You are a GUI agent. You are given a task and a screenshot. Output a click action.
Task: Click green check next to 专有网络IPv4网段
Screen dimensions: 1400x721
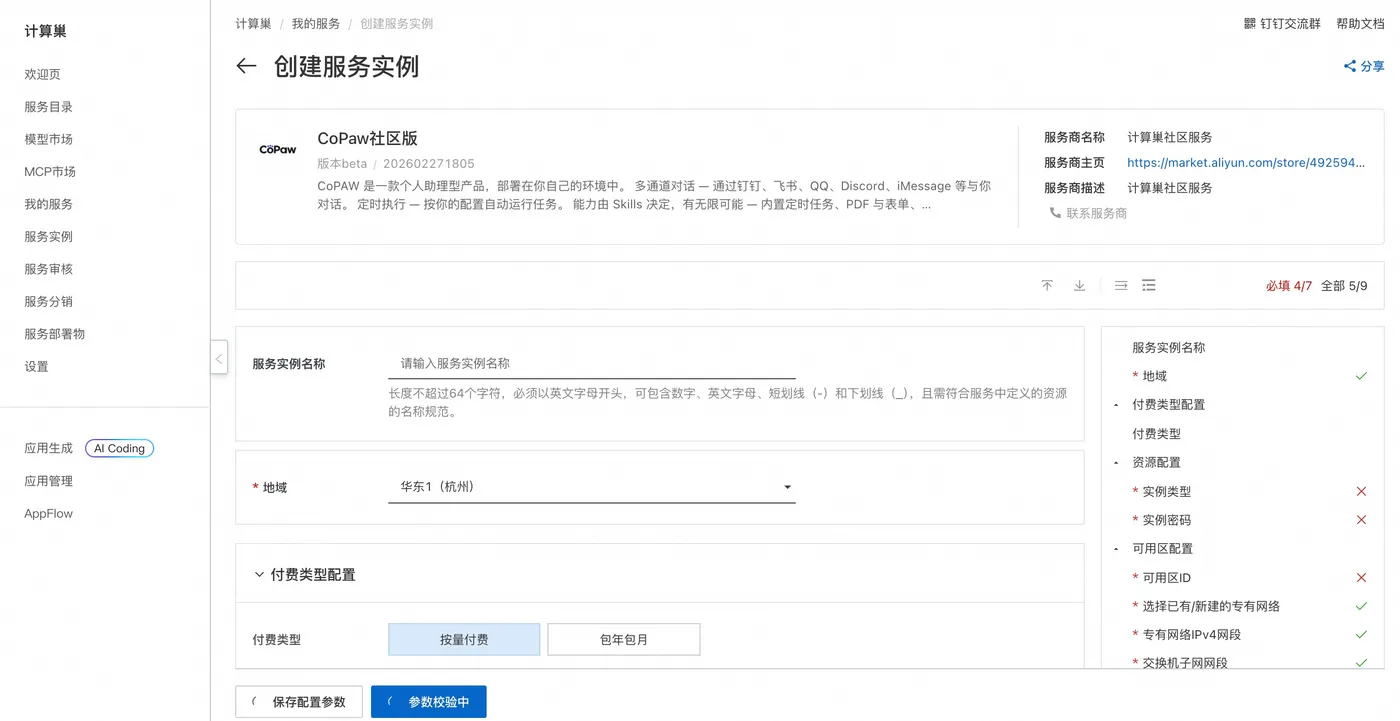(x=1361, y=635)
